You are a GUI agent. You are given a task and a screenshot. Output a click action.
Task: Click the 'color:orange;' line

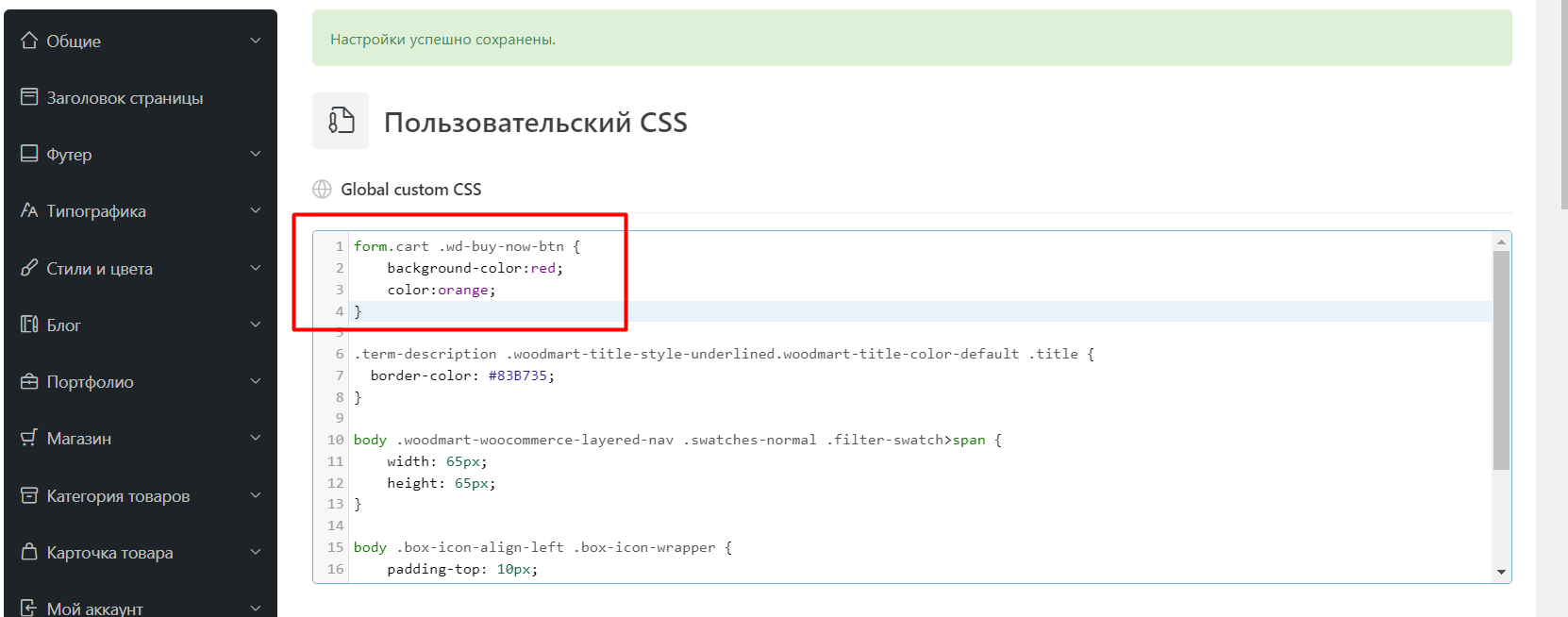tap(441, 290)
